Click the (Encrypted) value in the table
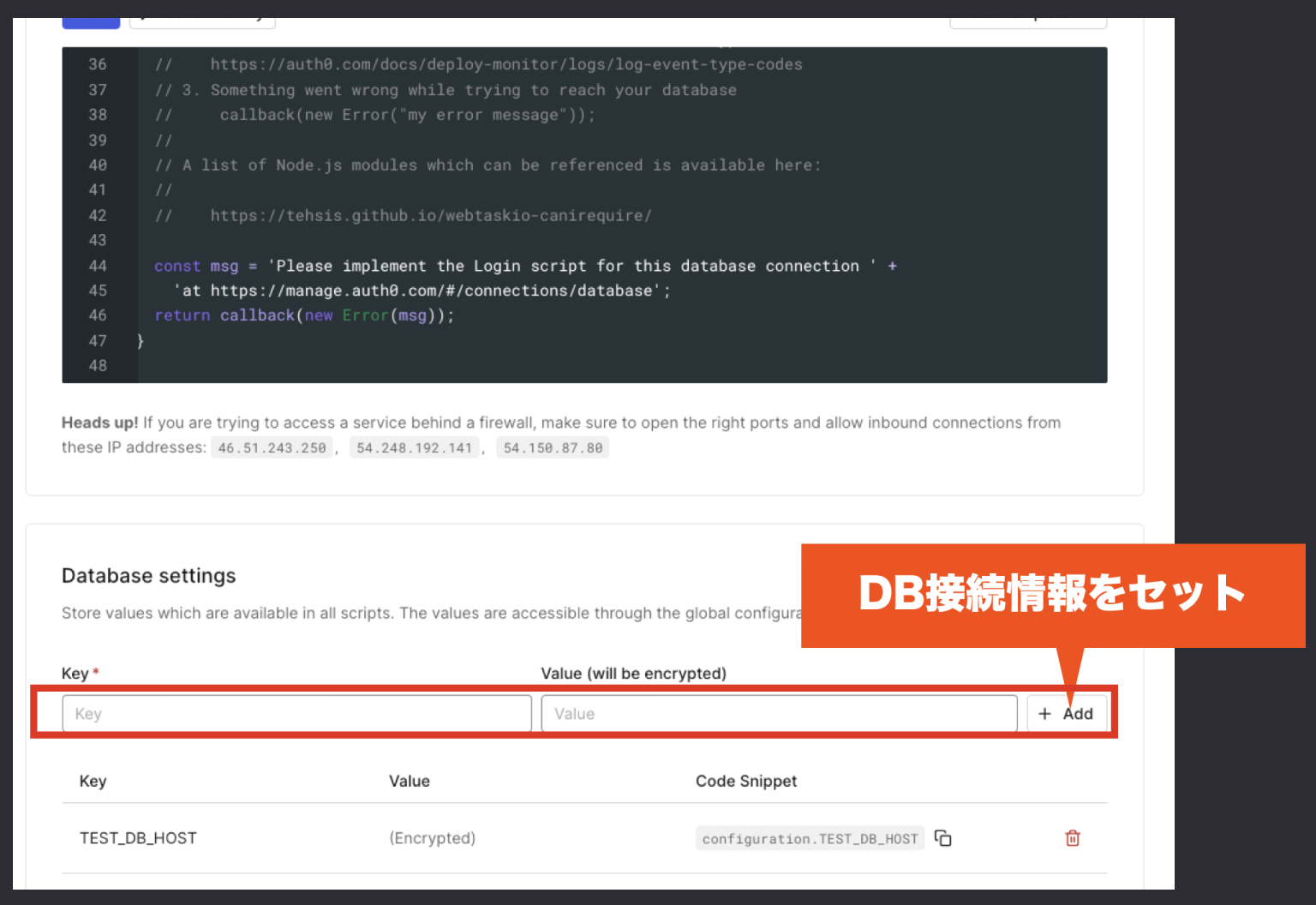1316x905 pixels. [x=432, y=838]
